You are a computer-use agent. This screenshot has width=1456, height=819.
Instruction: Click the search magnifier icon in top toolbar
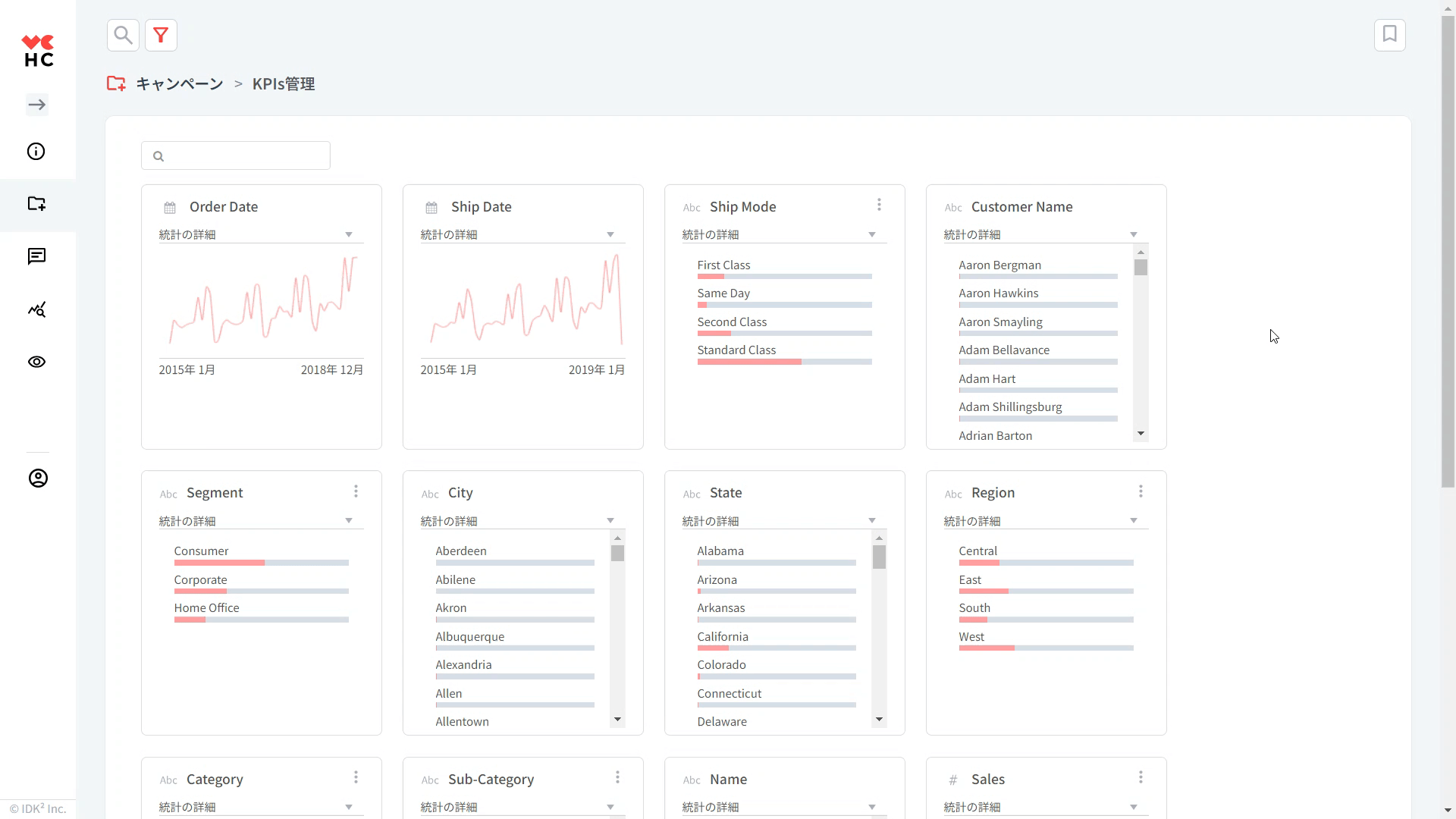tap(123, 35)
